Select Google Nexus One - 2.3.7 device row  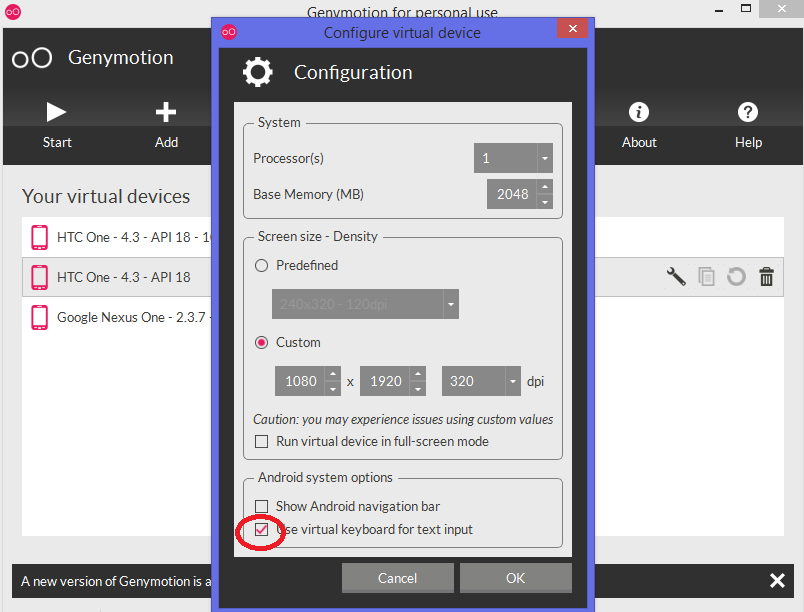[x=116, y=317]
